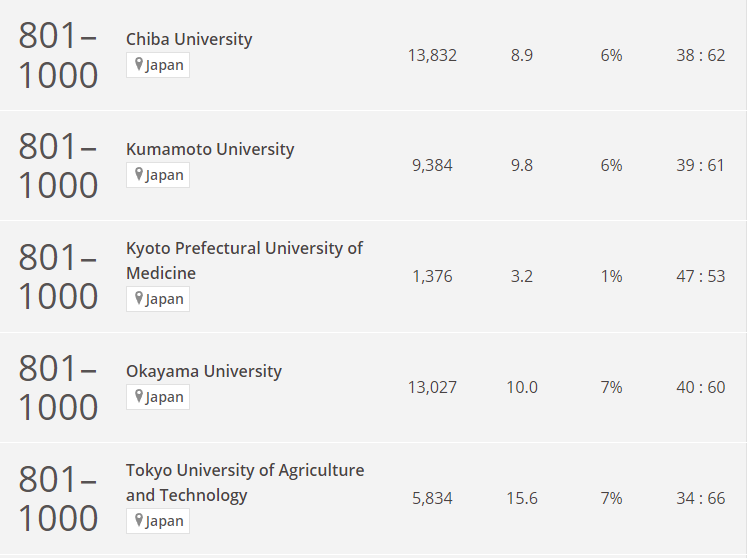748x558 pixels.
Task: Click map pin icon under Kyoto Prefectural University
Action: pyautogui.click(x=139, y=299)
